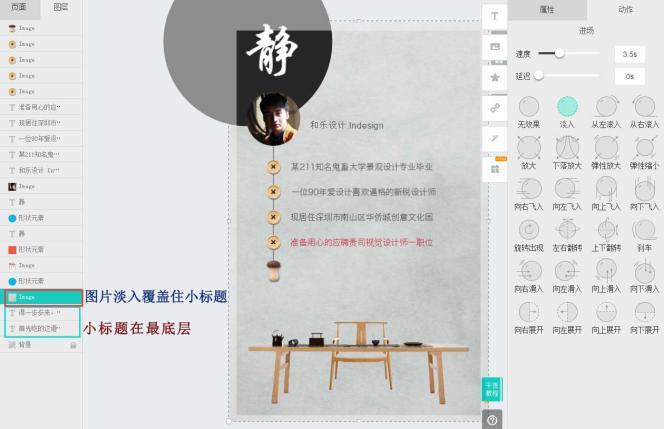Apply the 向下展开 expand animation

click(645, 317)
